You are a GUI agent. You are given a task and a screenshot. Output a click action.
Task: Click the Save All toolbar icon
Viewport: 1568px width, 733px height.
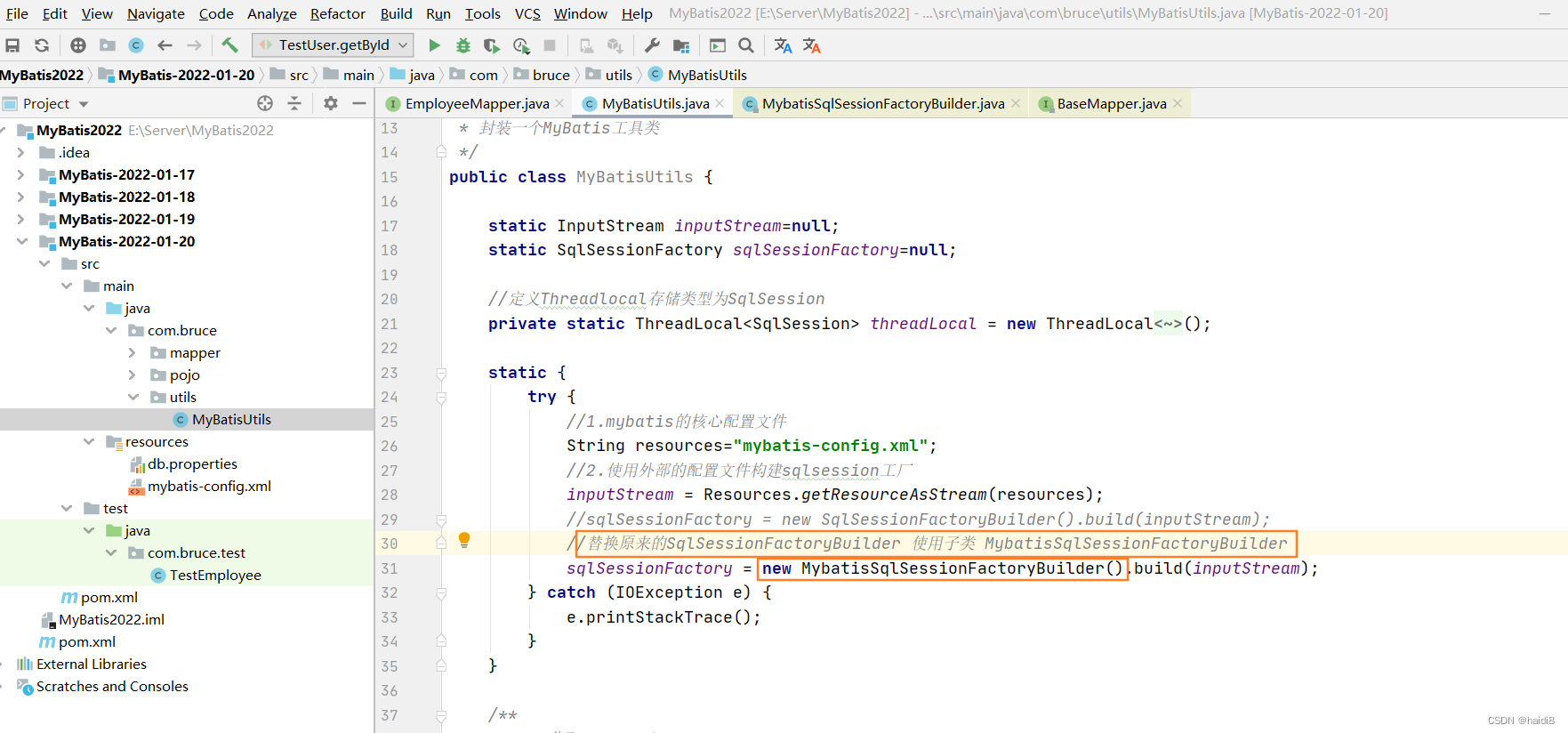12,45
